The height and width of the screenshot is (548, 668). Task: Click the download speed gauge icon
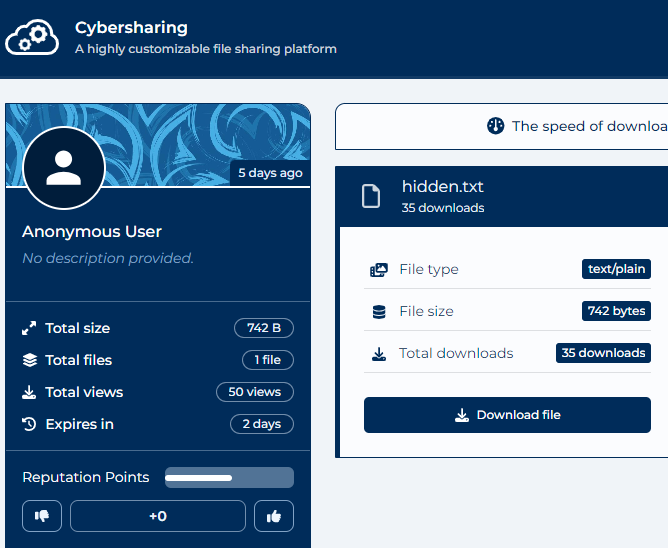click(496, 126)
